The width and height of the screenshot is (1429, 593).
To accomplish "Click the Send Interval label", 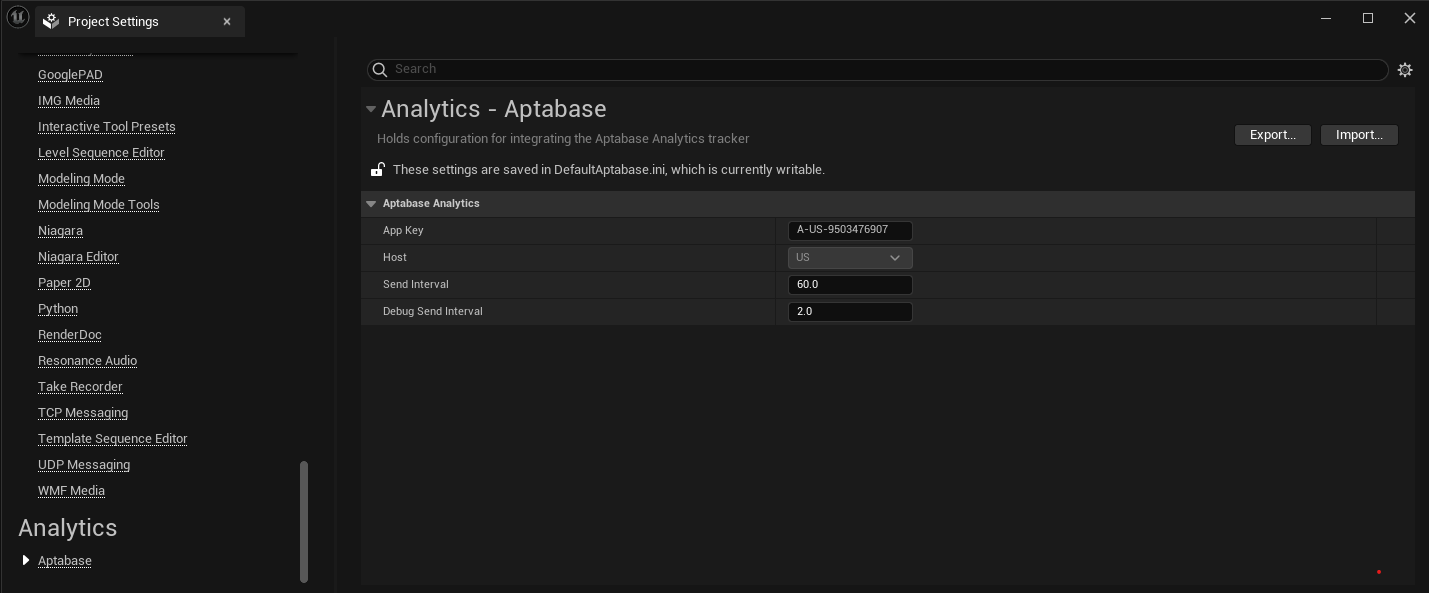I will pos(416,284).
